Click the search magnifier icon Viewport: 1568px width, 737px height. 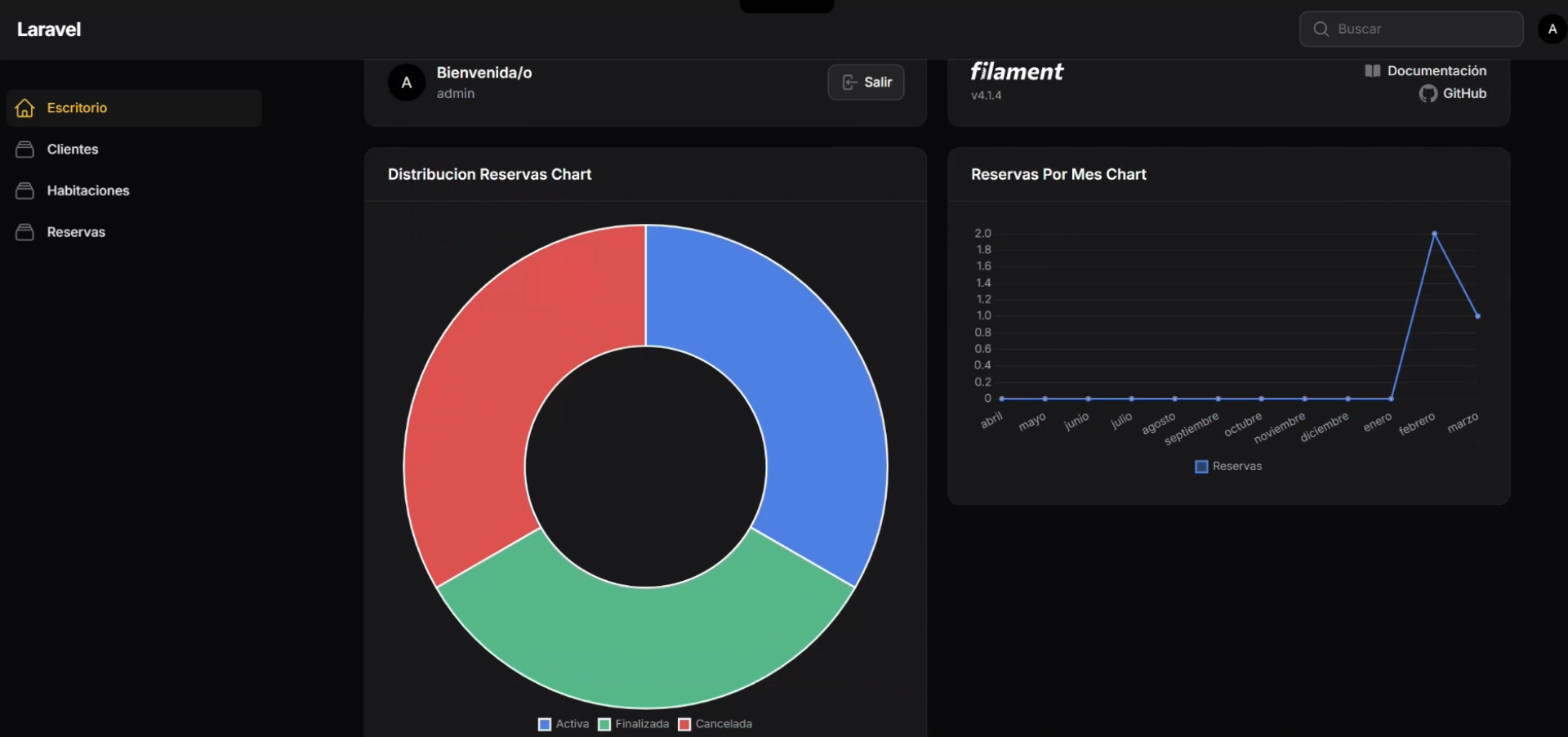click(1321, 29)
